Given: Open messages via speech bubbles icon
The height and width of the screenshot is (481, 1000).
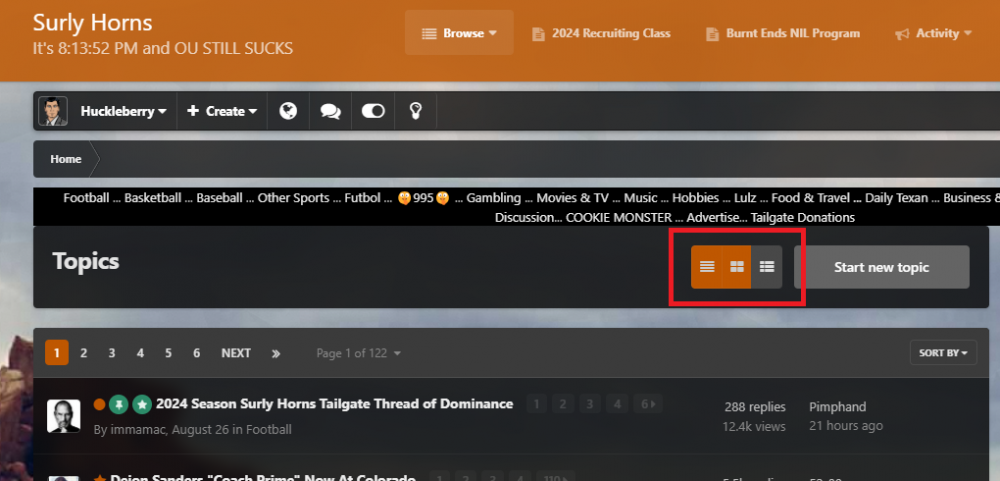Looking at the screenshot, I should (330, 111).
